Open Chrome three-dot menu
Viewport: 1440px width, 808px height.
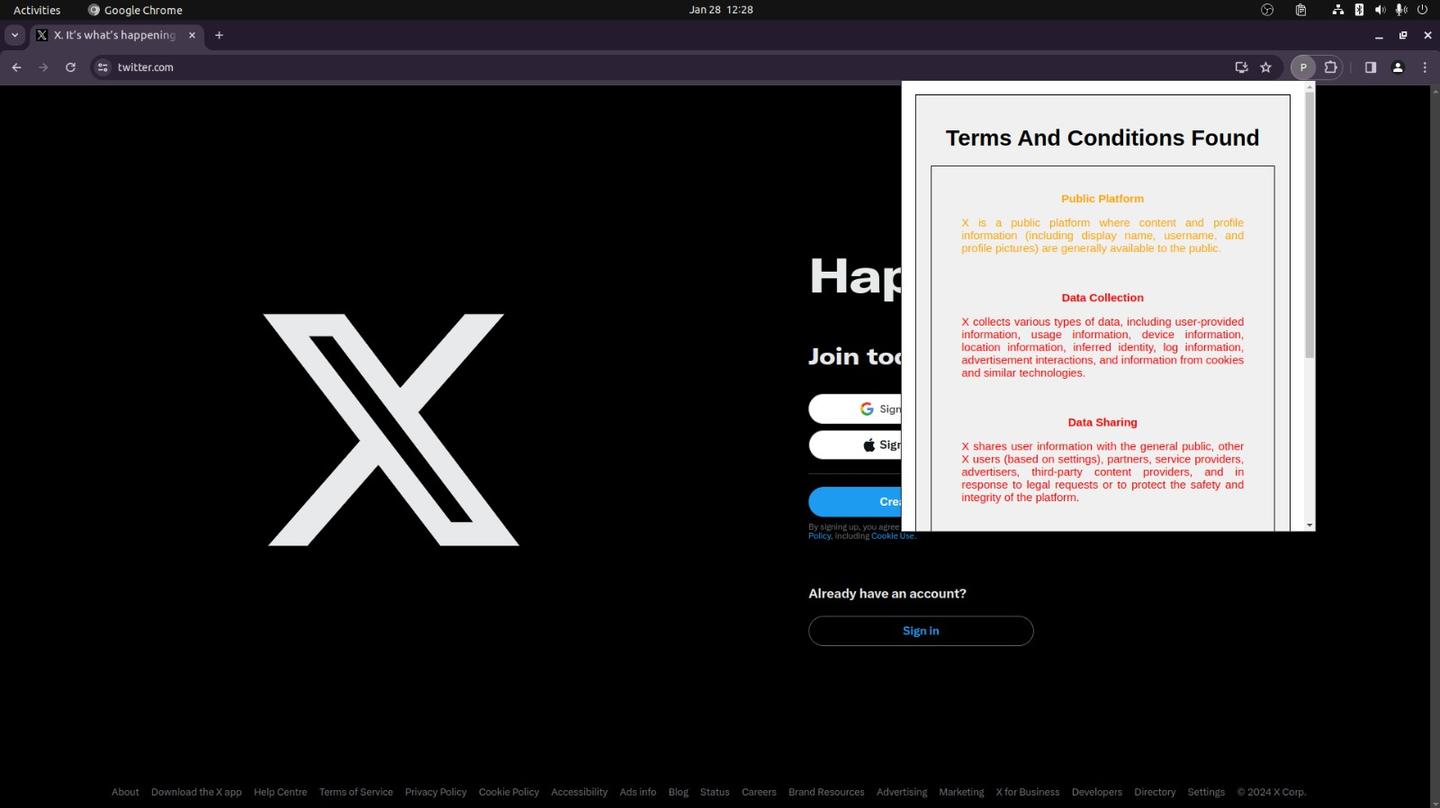tap(1425, 67)
